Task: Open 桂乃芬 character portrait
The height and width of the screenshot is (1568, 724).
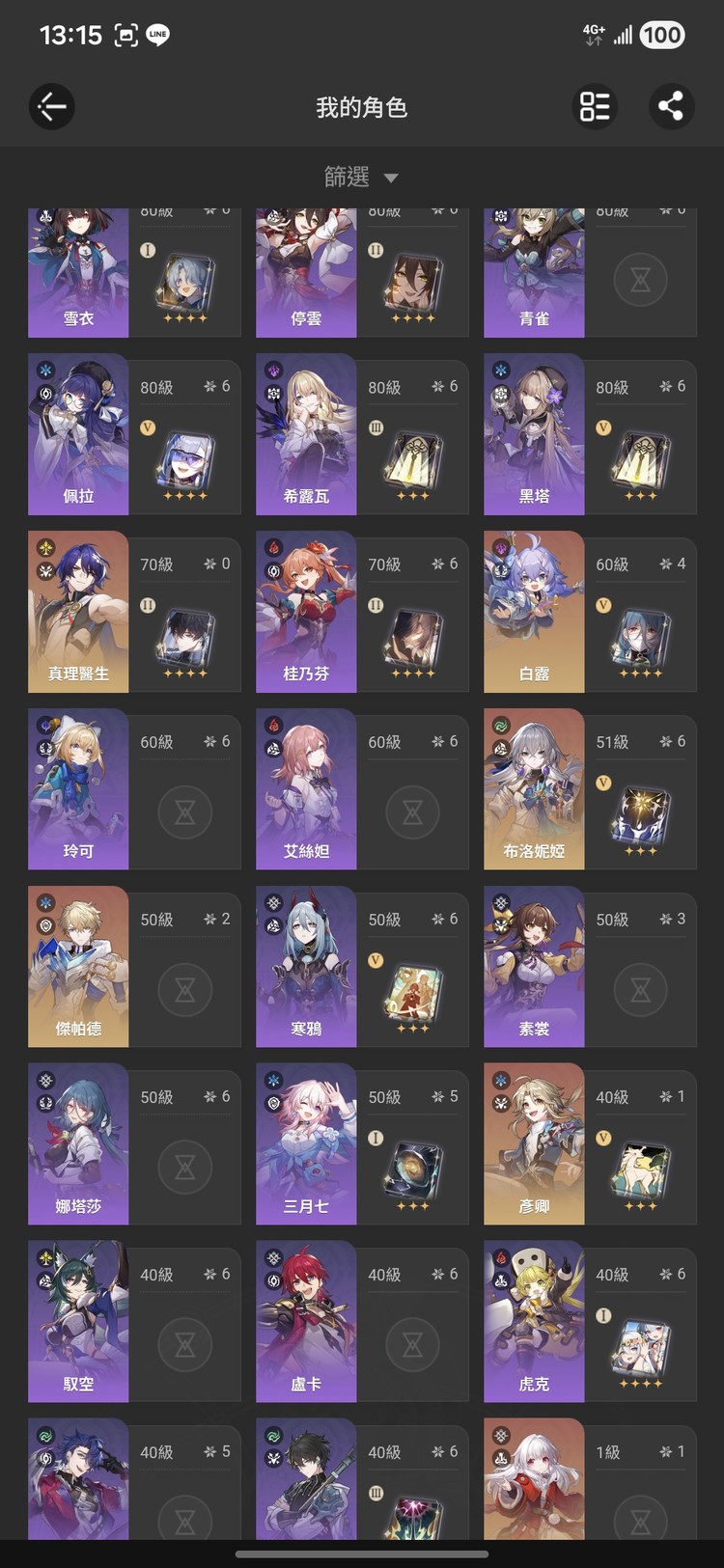Action: point(306,612)
